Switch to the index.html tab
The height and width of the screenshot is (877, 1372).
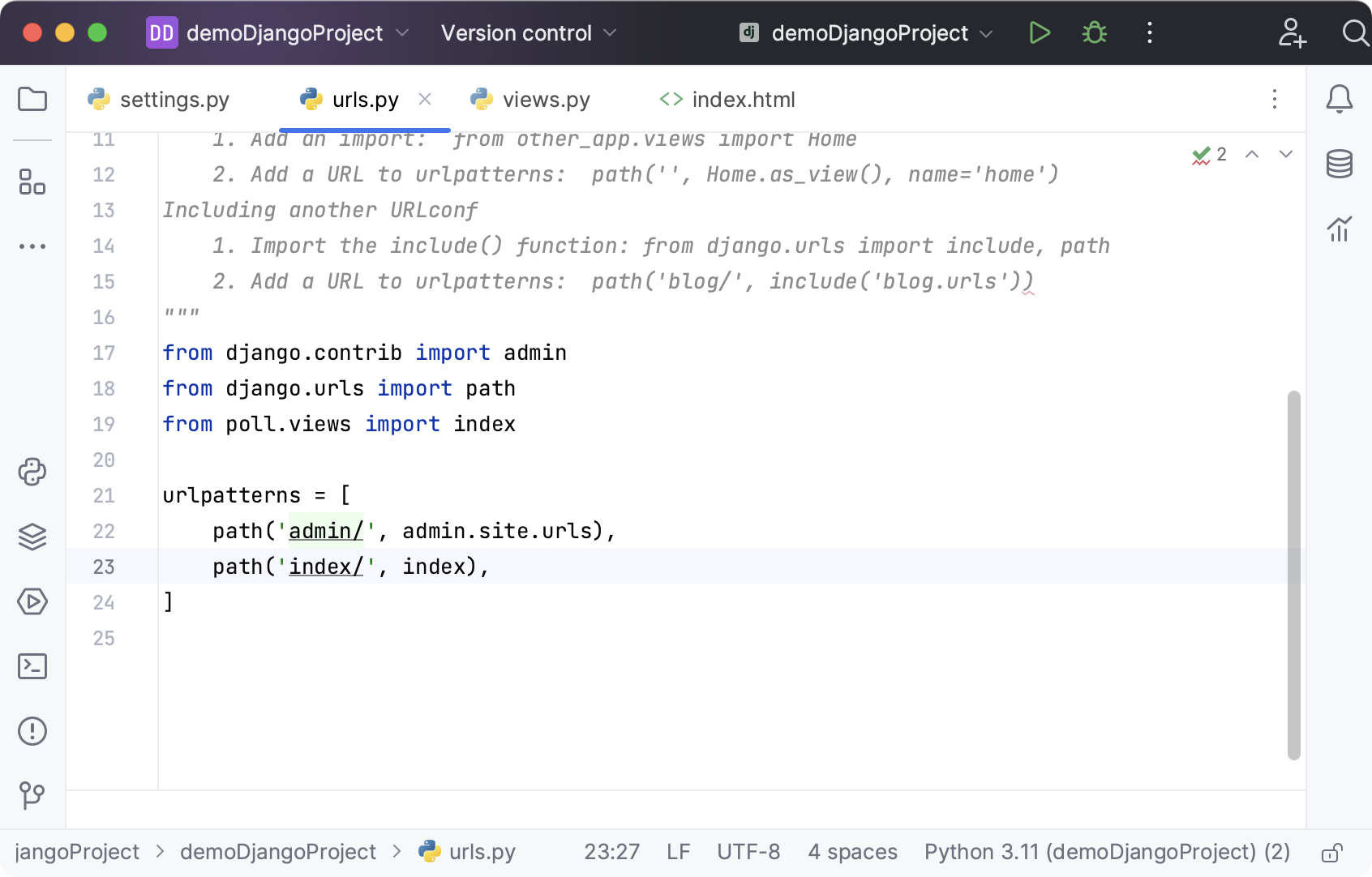point(726,99)
